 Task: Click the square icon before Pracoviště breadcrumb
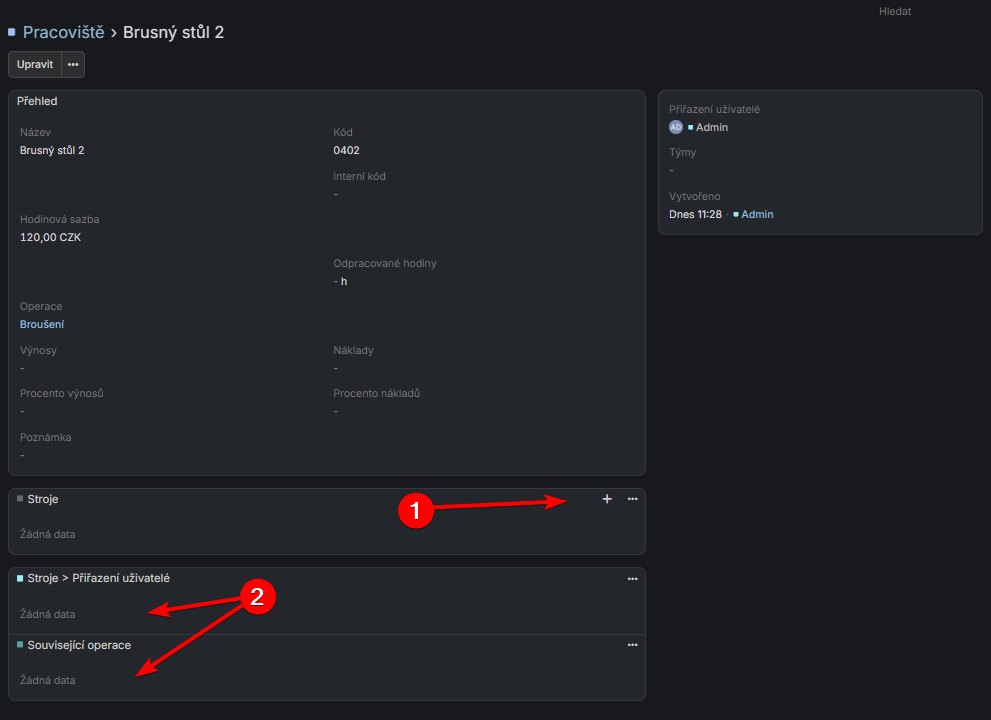[x=12, y=33]
